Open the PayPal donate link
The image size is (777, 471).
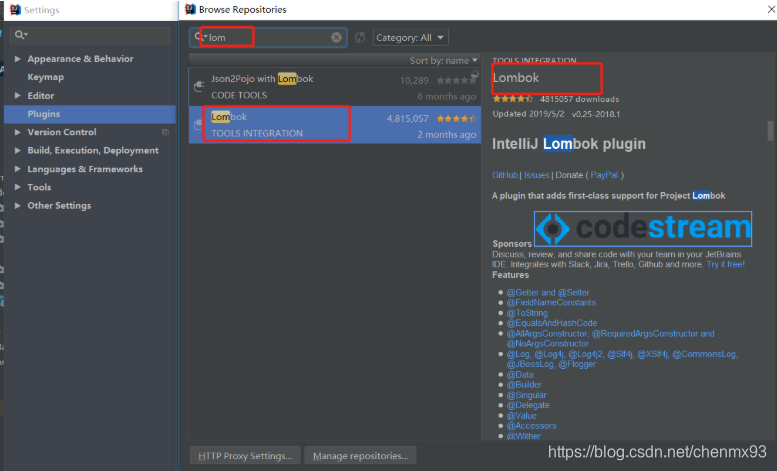(x=604, y=175)
